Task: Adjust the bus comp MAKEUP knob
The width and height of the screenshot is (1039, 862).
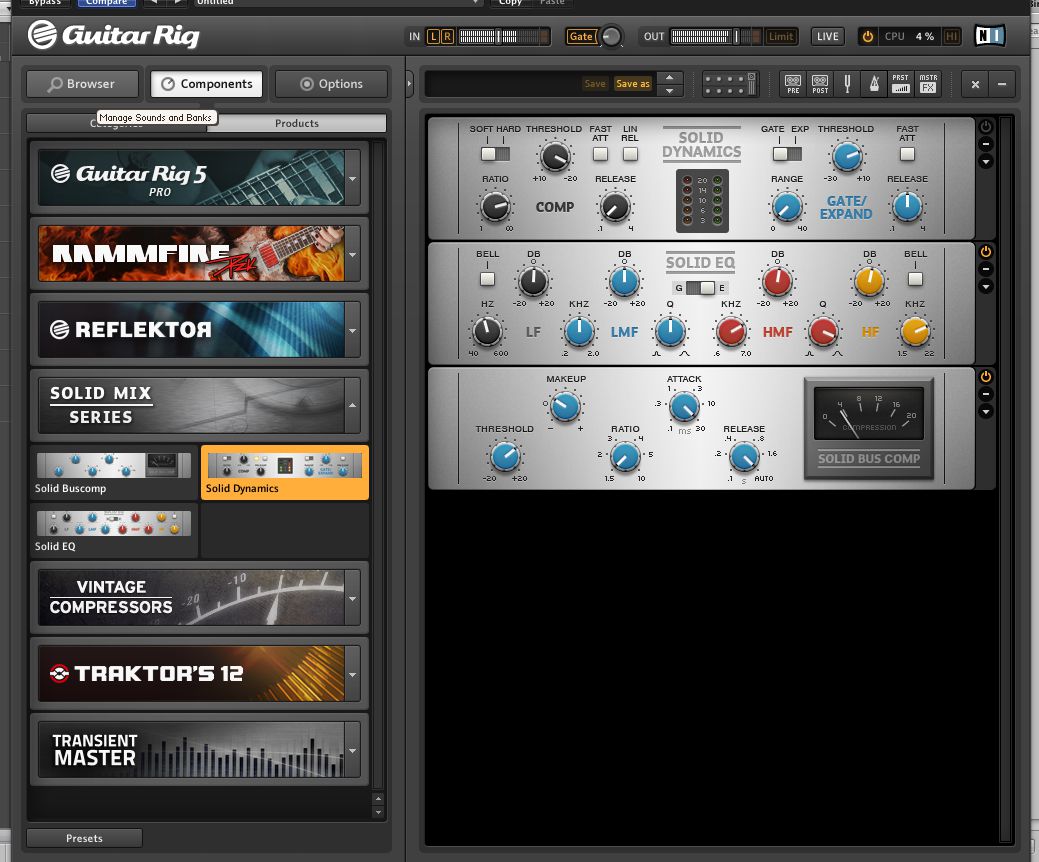Action: point(565,406)
